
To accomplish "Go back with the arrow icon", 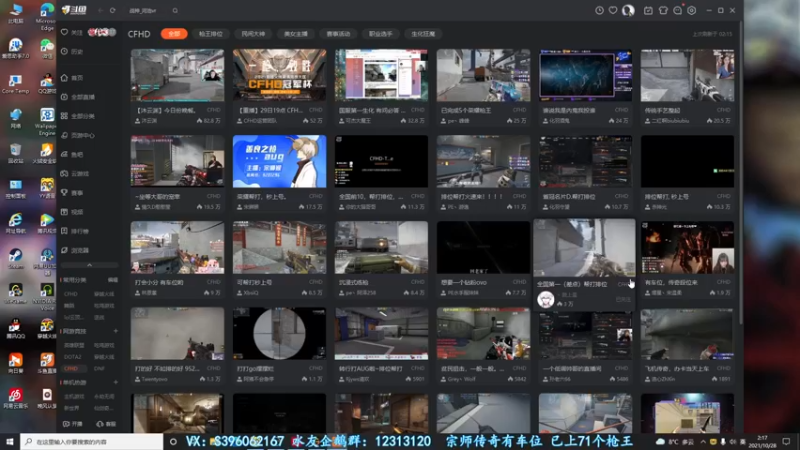I will 101,10.
